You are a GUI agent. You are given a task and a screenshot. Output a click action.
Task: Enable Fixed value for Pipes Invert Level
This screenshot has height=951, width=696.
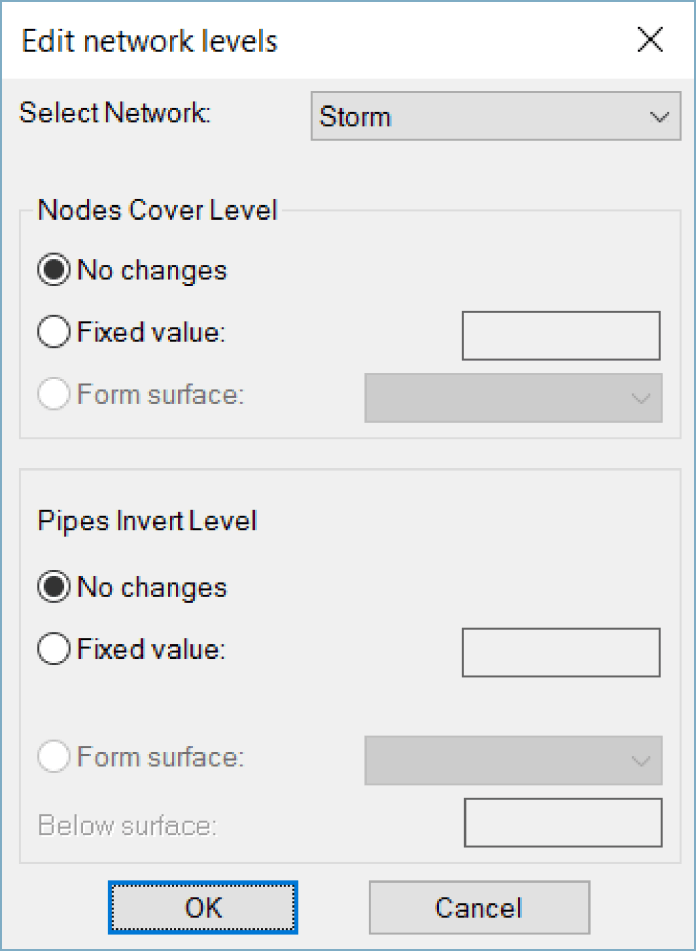click(x=55, y=649)
